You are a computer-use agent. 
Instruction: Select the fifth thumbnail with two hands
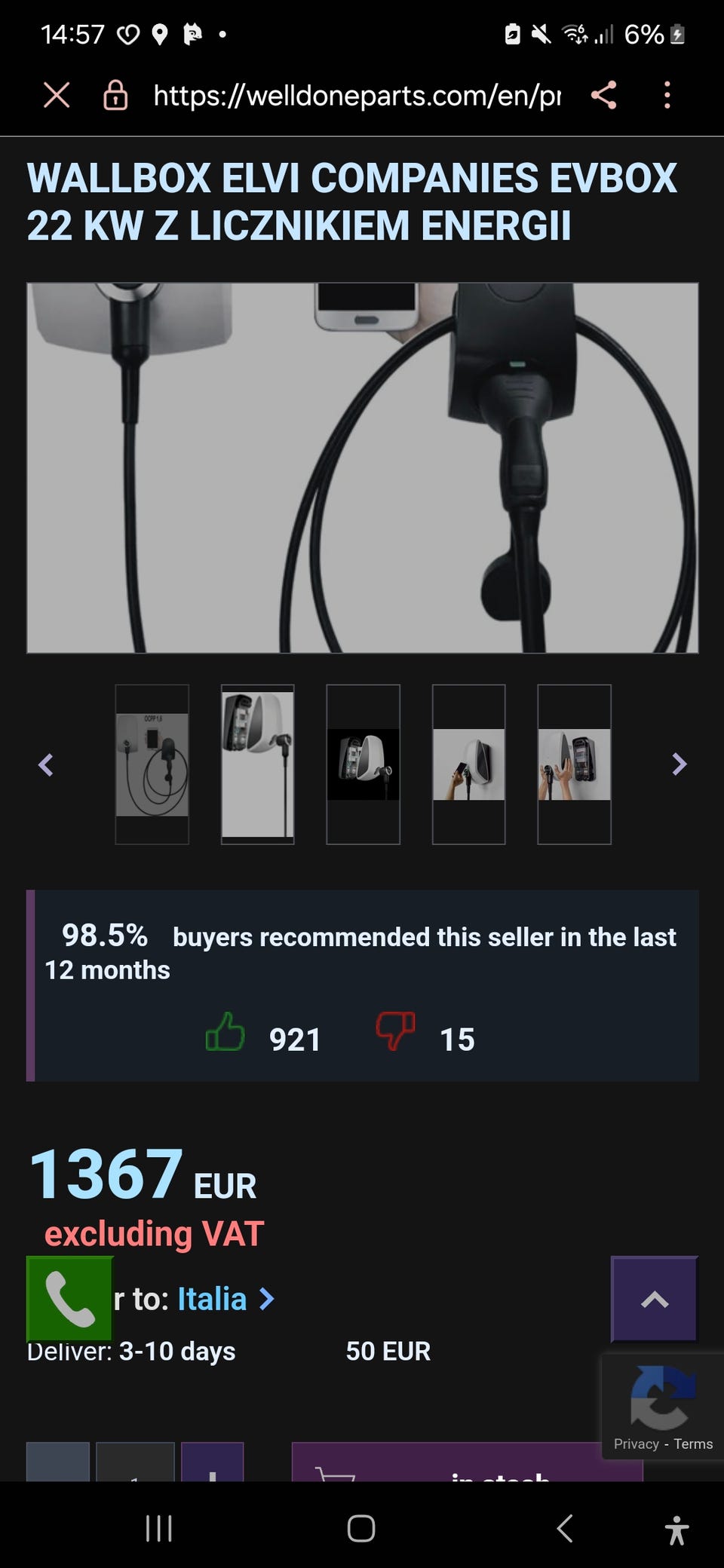point(574,764)
